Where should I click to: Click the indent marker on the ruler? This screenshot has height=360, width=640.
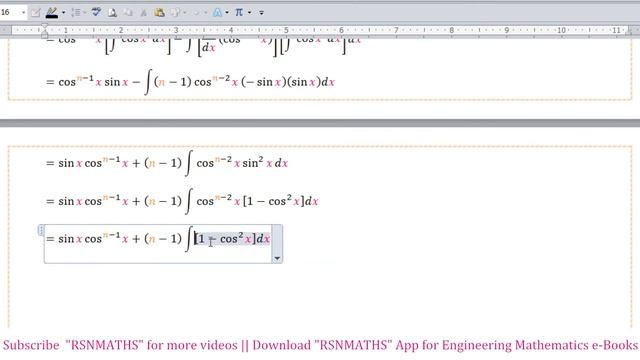44,30
